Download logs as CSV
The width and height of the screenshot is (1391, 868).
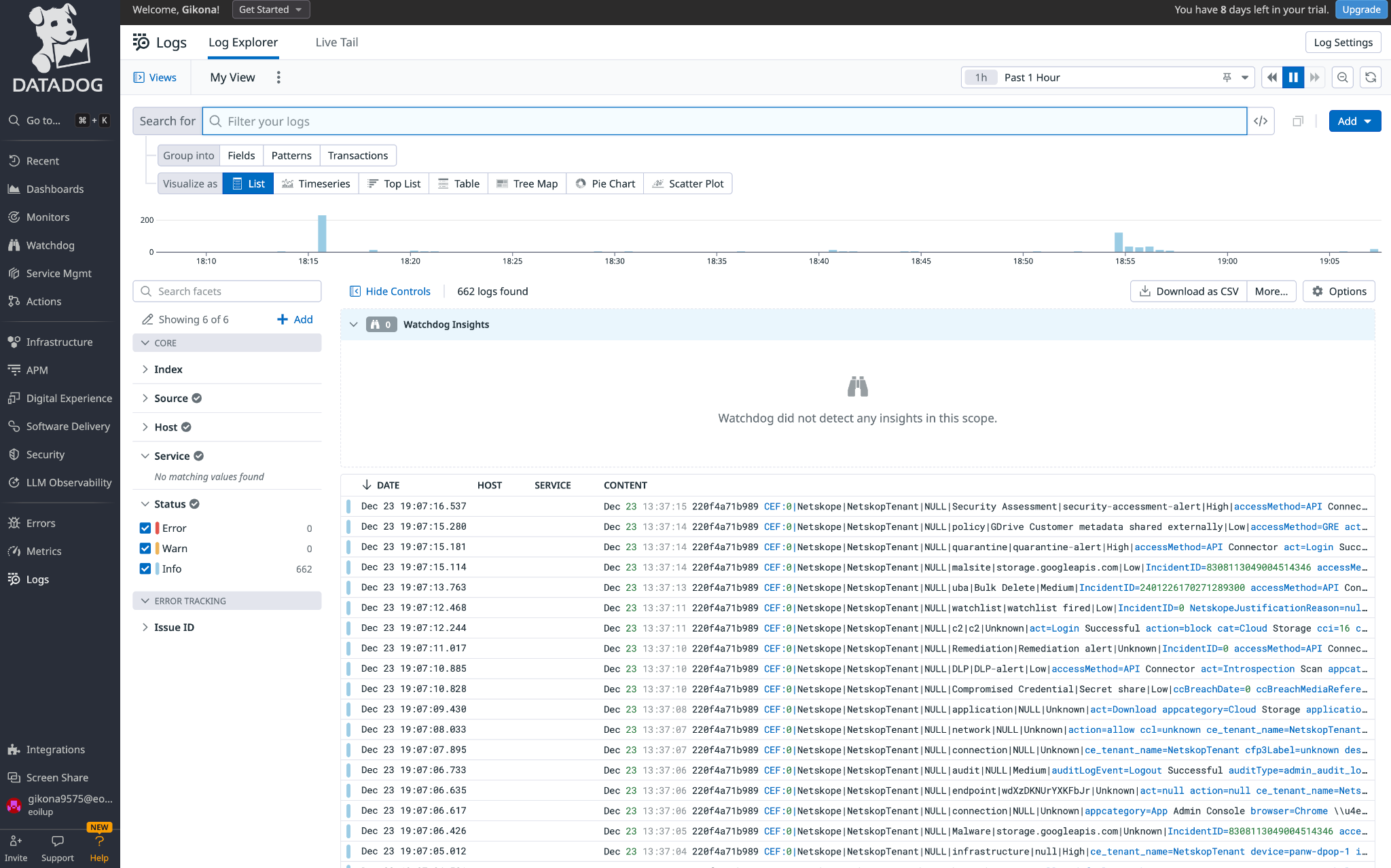(x=1189, y=291)
